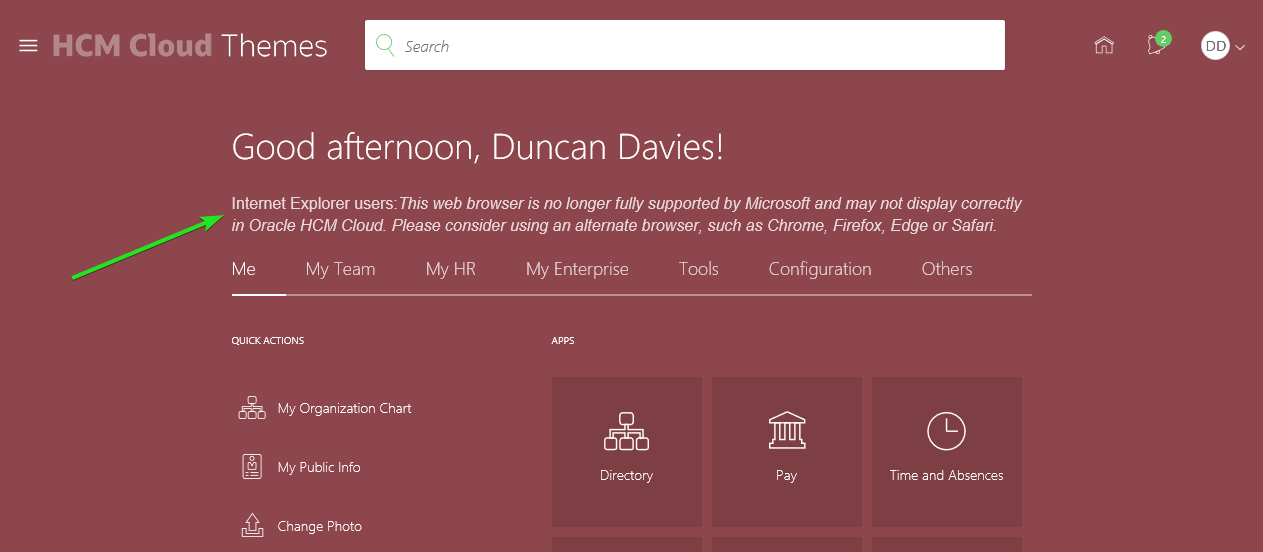Screen dimensions: 1263x552
Task: Expand the user menu dropdown arrow
Action: (1241, 47)
